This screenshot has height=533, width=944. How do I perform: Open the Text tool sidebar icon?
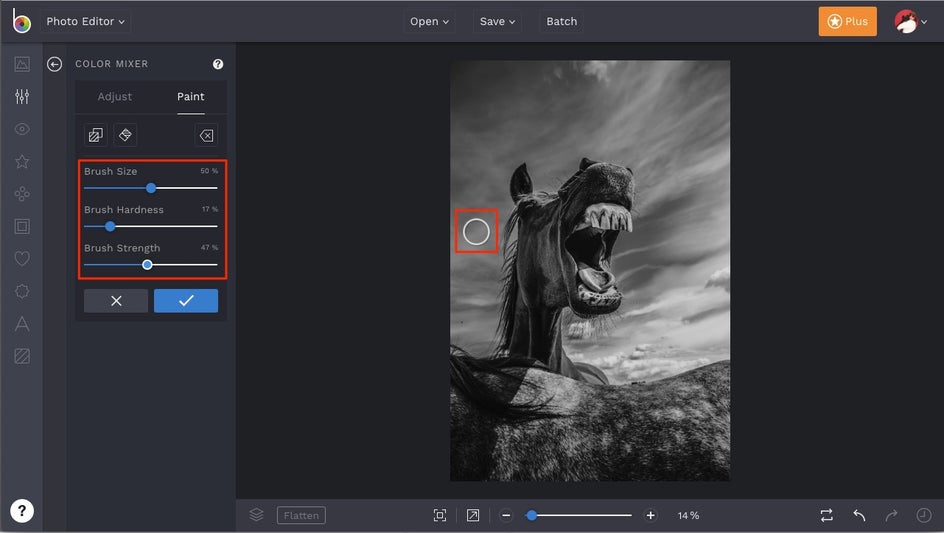[22, 324]
